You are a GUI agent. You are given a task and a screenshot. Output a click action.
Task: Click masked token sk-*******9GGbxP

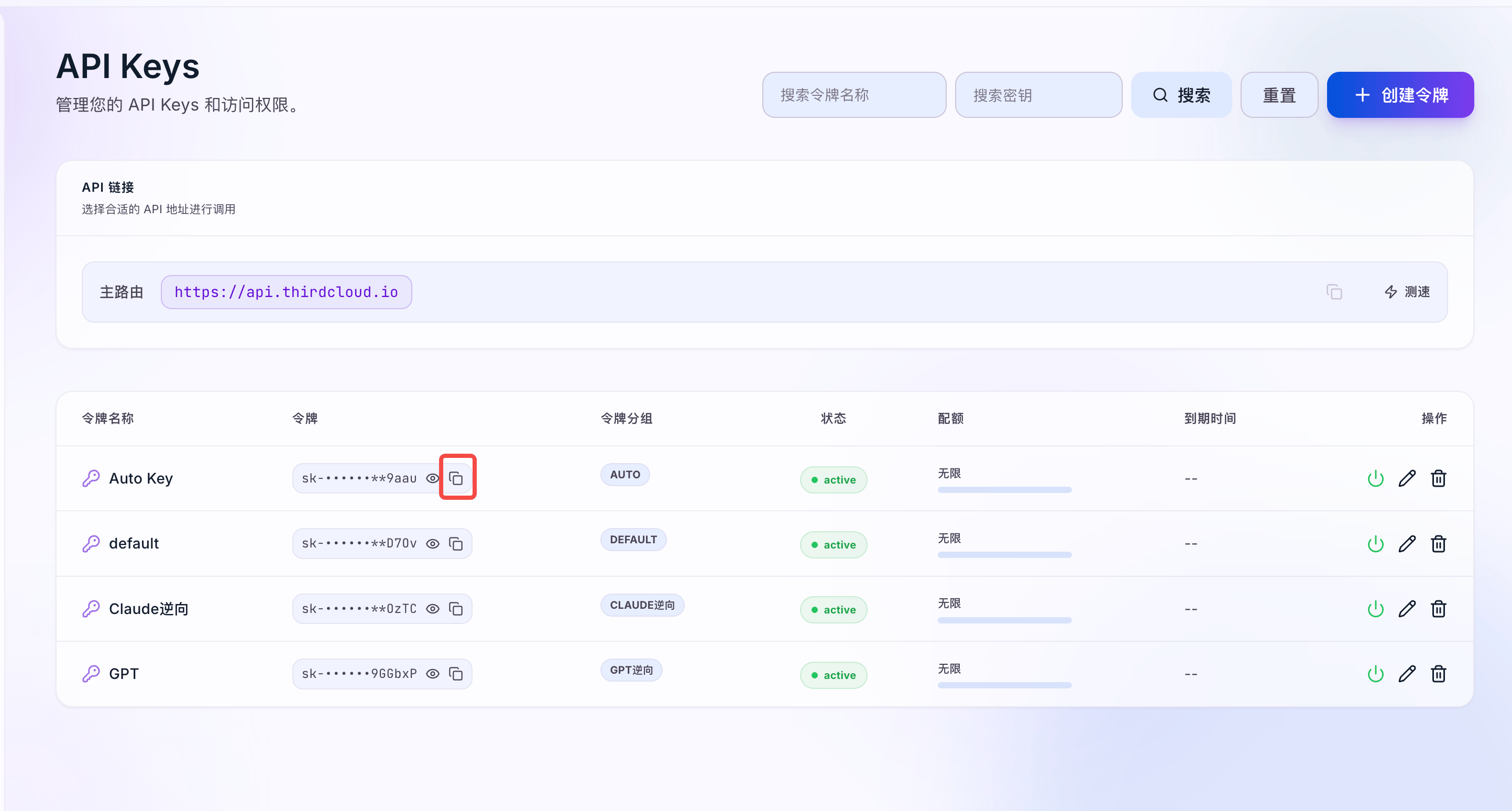359,674
